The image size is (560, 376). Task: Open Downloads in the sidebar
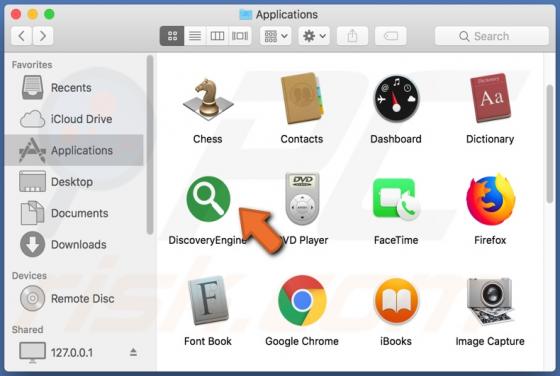point(74,245)
